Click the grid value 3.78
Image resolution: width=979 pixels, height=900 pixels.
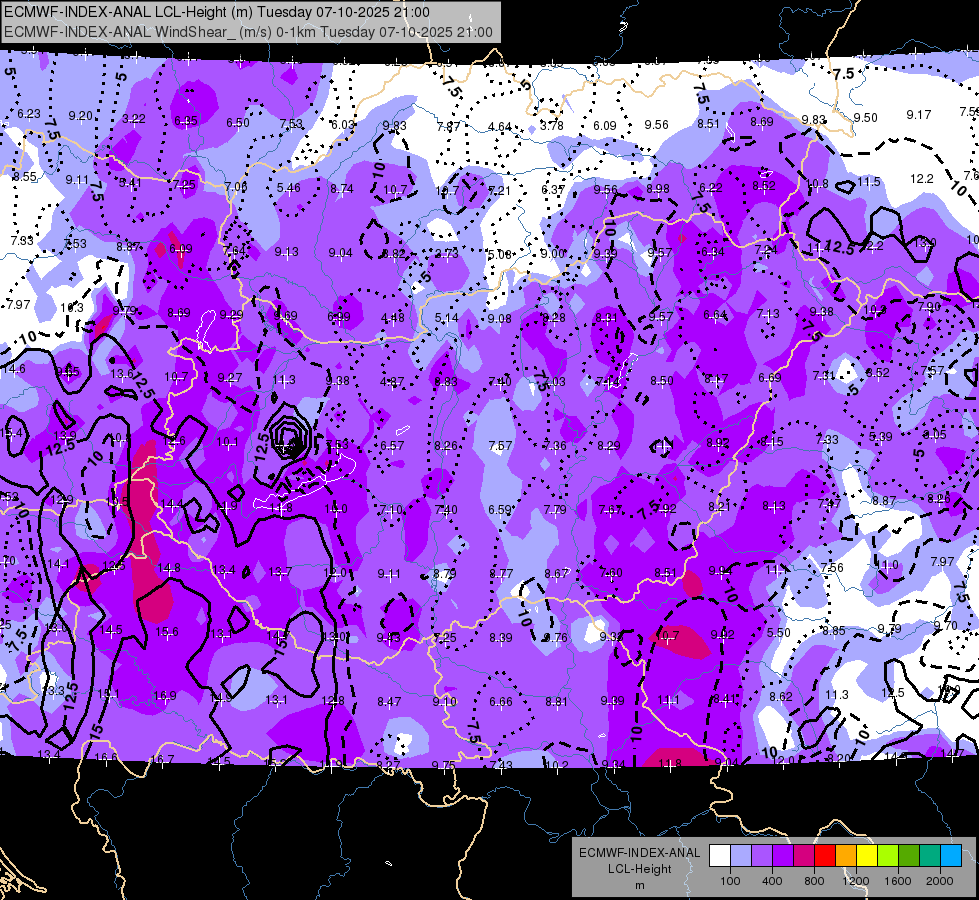[551, 126]
